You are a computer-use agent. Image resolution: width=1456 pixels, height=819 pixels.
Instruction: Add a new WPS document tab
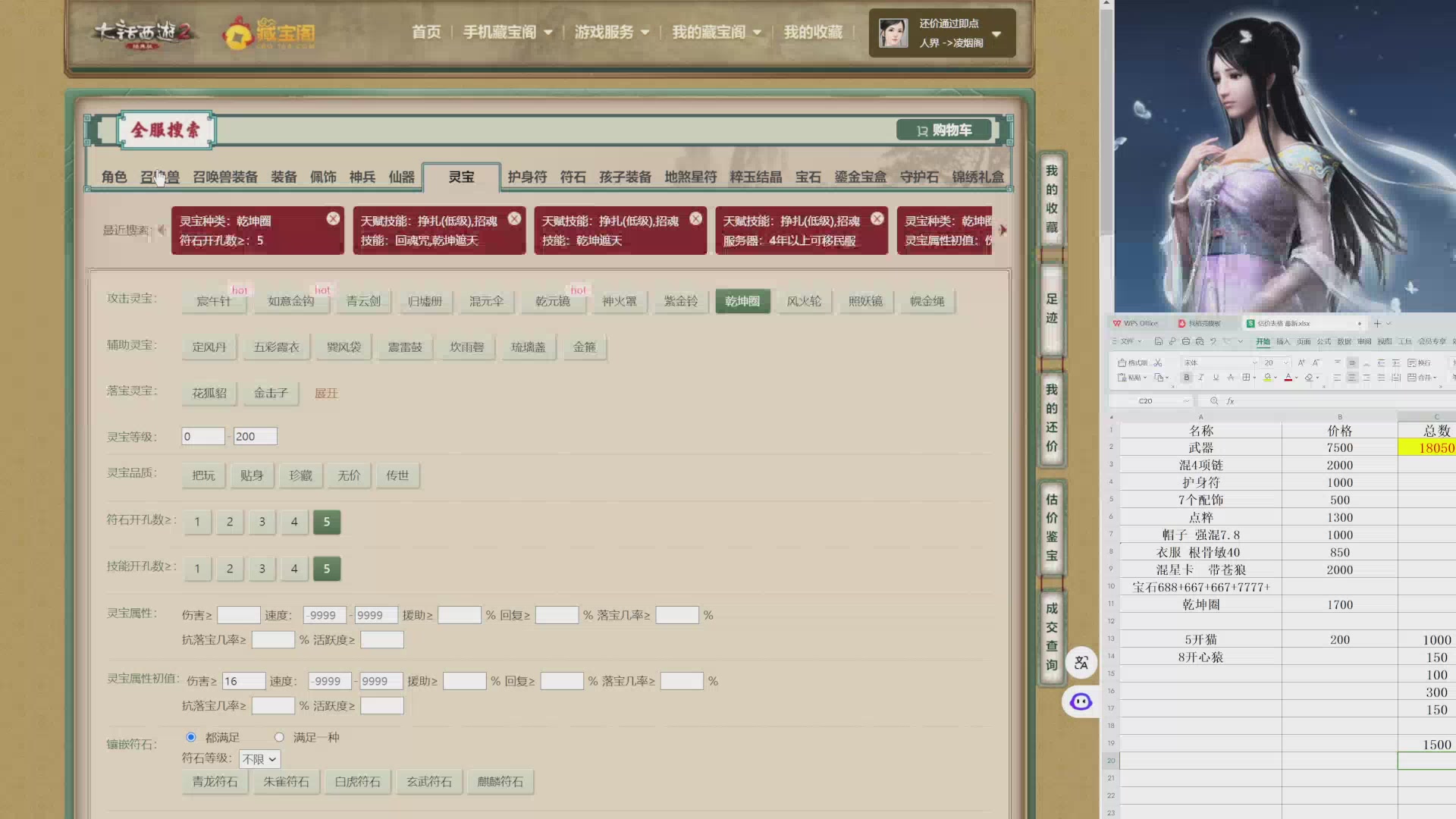pos(1377,323)
